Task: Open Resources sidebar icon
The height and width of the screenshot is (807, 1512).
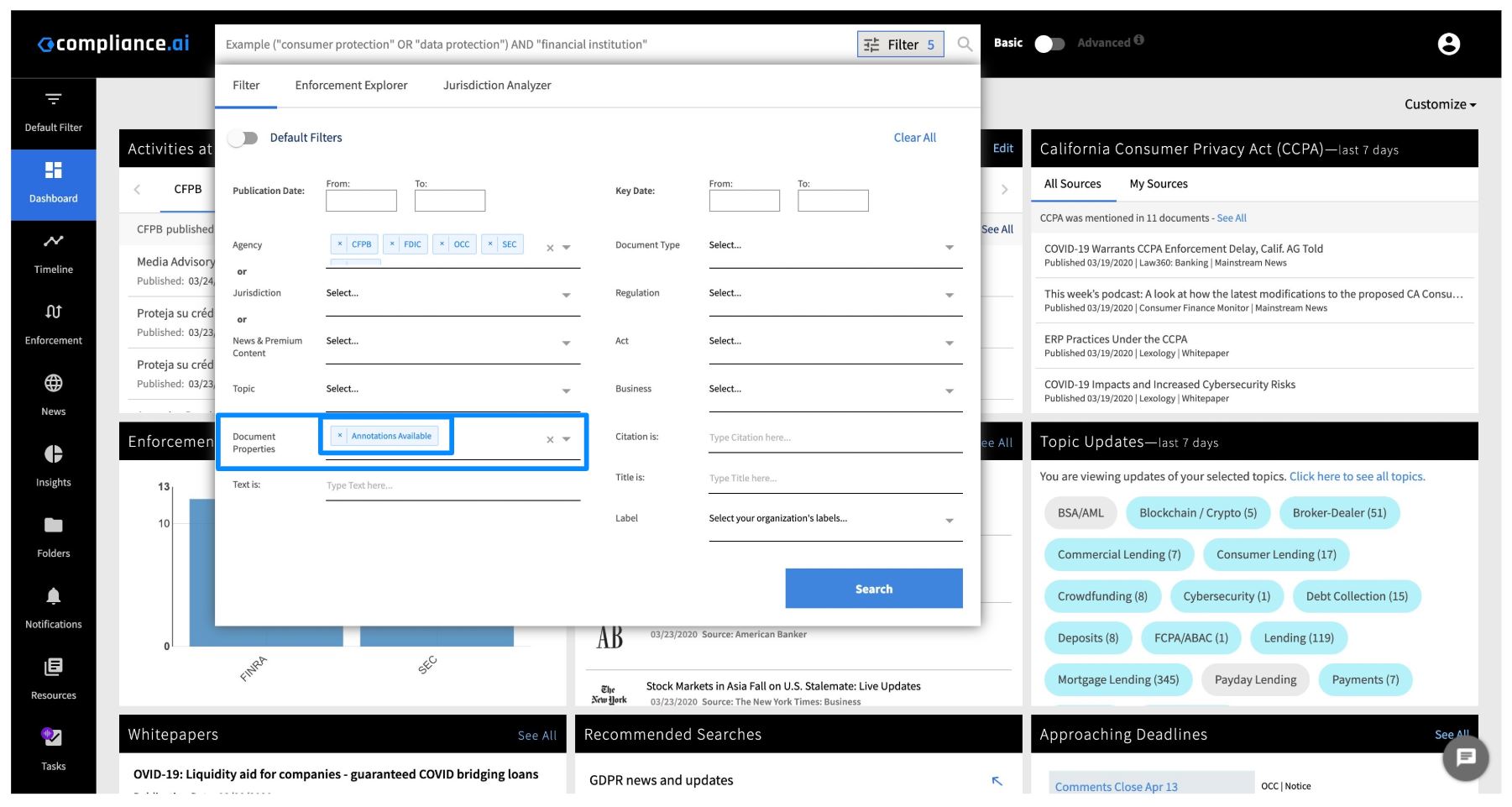Action: 53,667
